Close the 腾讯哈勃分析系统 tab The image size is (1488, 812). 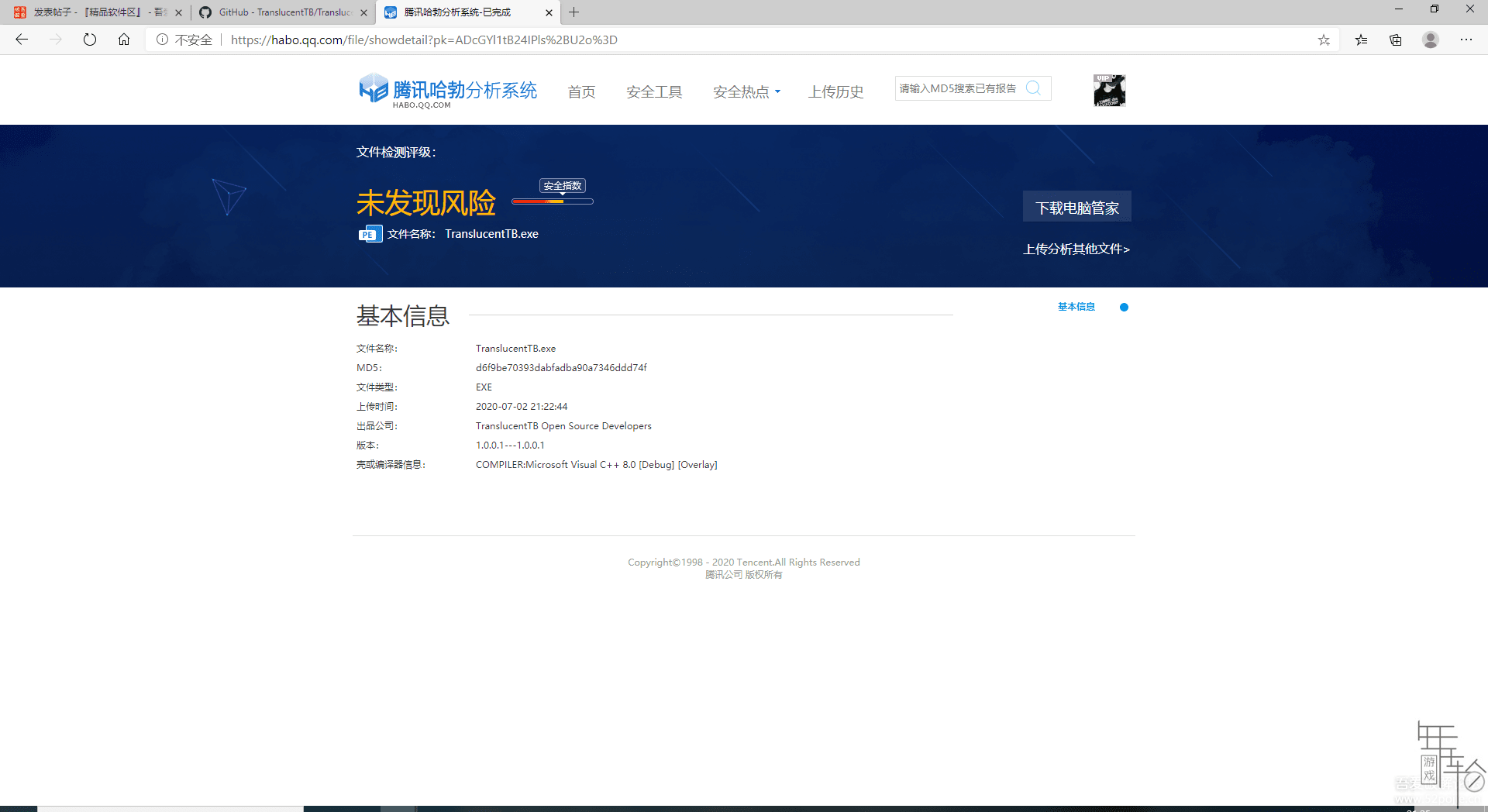coord(549,12)
